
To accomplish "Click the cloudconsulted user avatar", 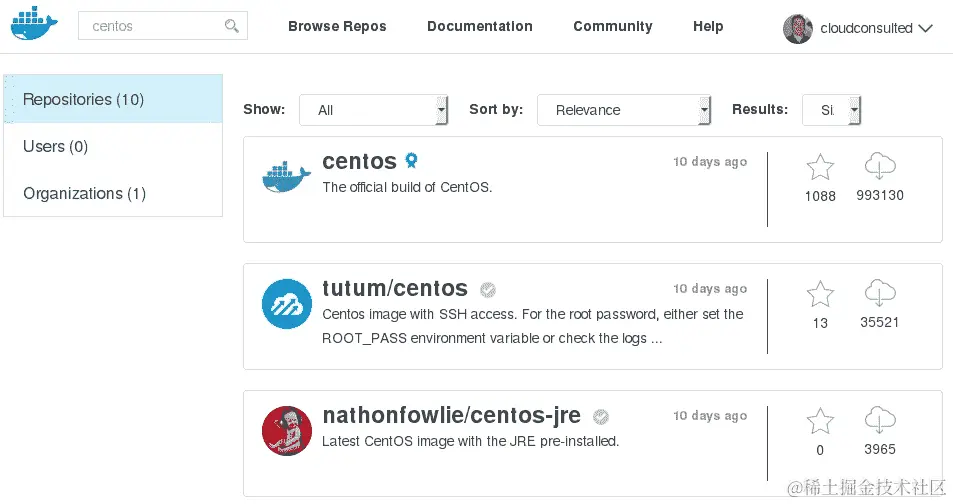I will coord(797,29).
